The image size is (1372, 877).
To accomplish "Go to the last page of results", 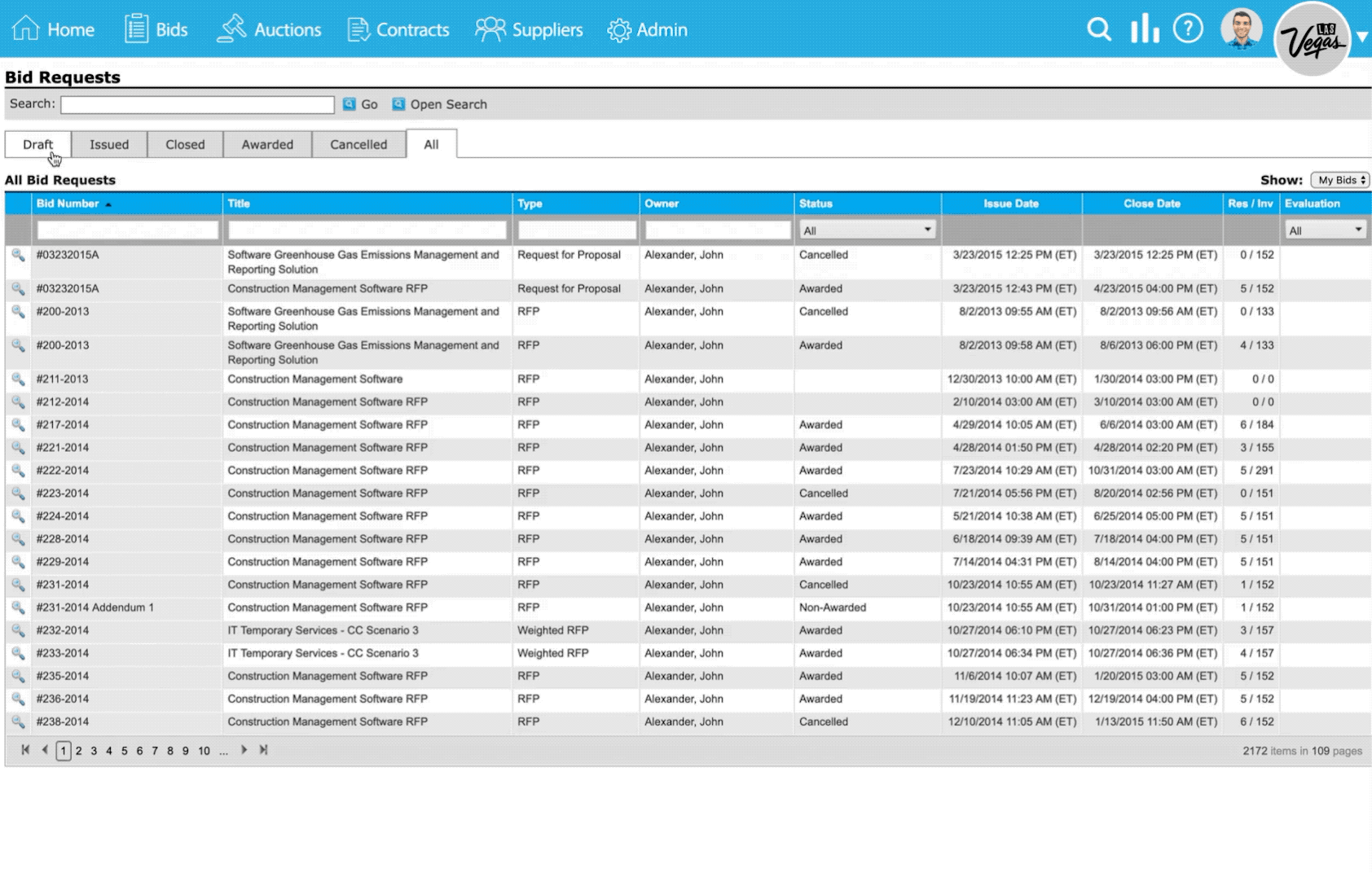I will 263,750.
